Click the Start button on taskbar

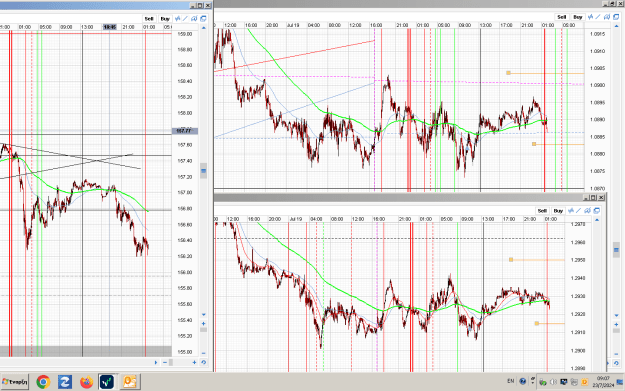pyautogui.click(x=15, y=382)
